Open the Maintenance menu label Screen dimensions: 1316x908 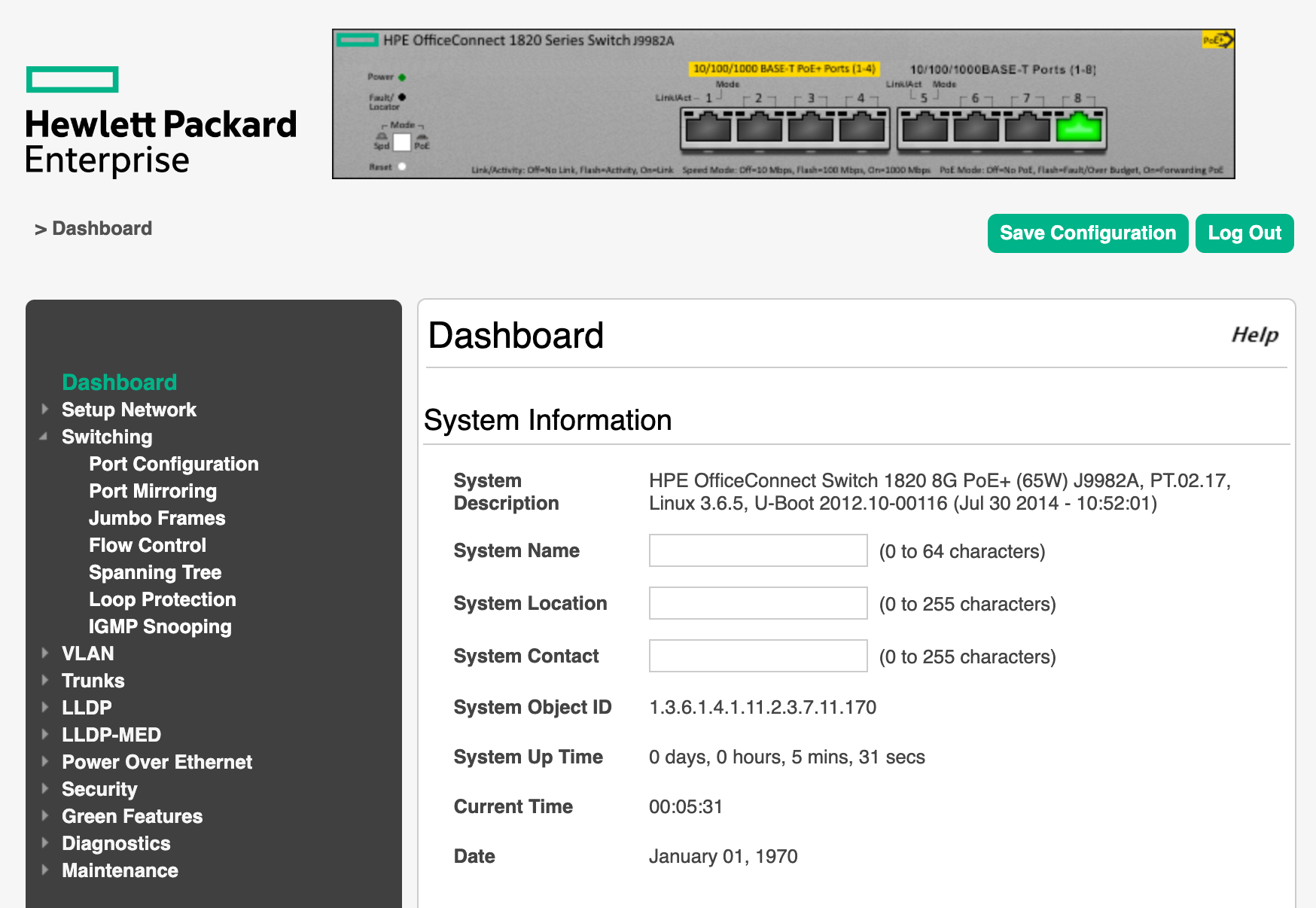pyautogui.click(x=120, y=870)
